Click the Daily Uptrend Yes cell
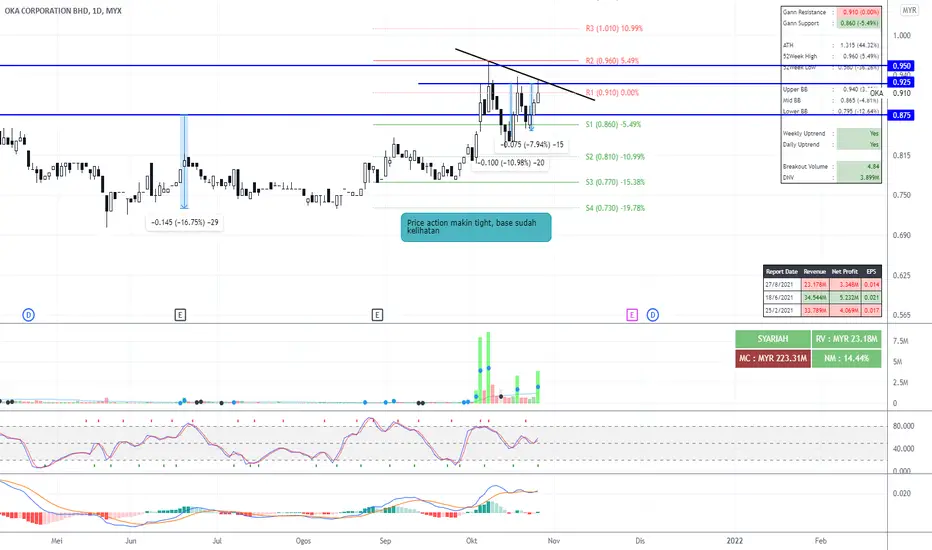The height and width of the screenshot is (550, 932). [858, 144]
